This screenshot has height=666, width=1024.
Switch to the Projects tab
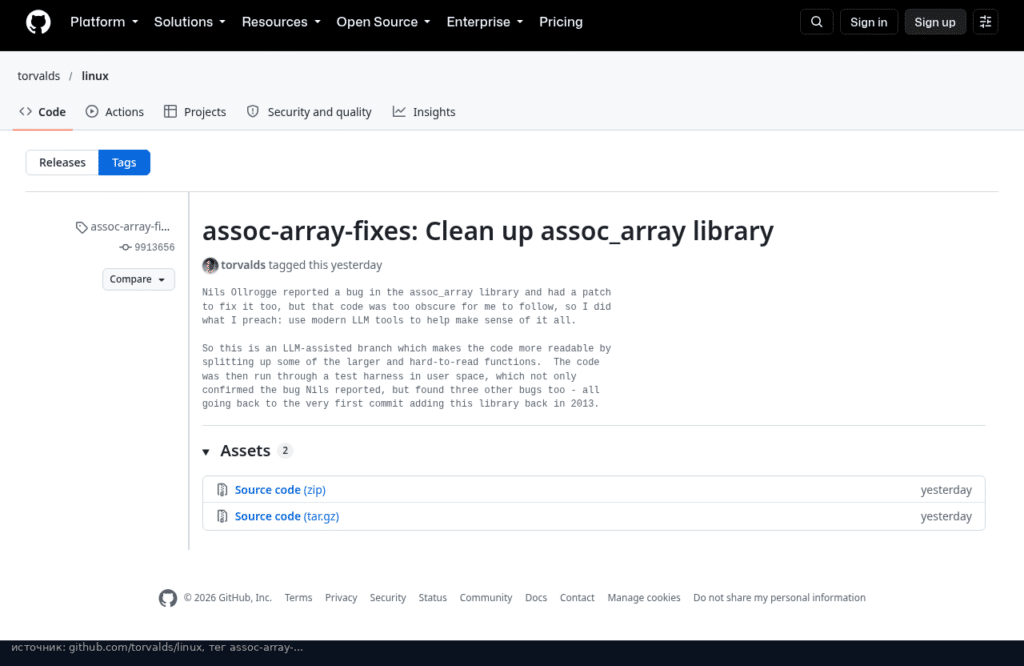[195, 112]
